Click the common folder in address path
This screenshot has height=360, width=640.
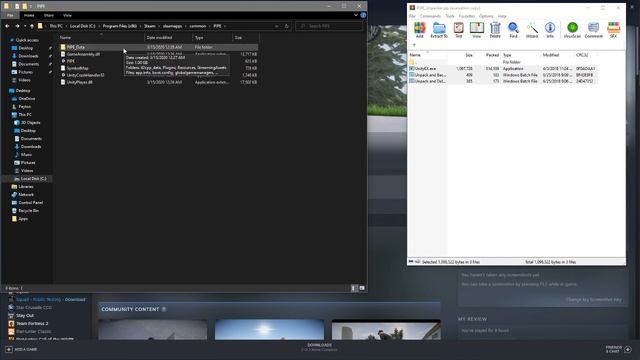[x=198, y=26]
